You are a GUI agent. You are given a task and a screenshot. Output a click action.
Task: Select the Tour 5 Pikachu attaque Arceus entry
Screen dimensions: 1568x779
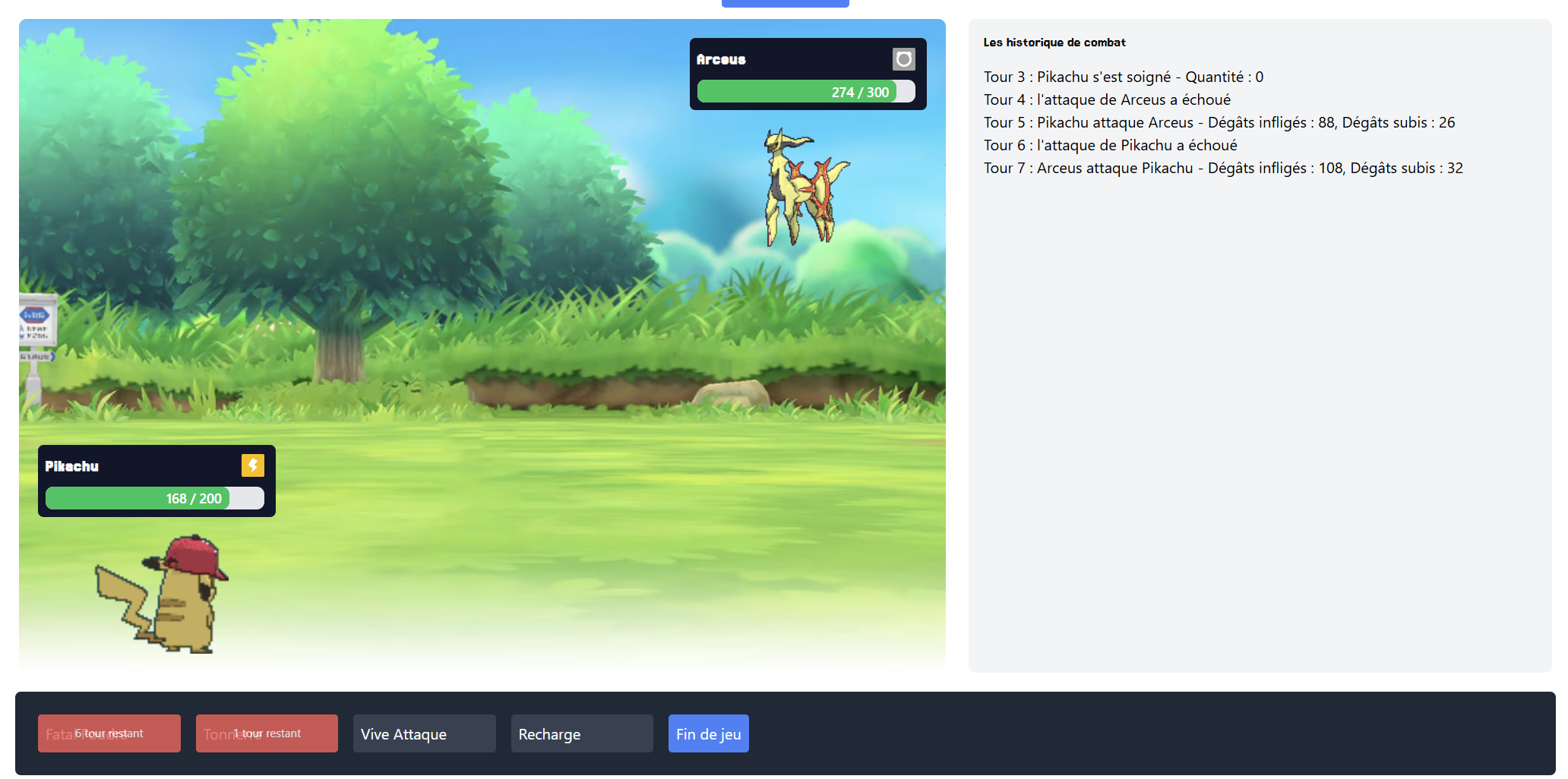pyautogui.click(x=1219, y=122)
